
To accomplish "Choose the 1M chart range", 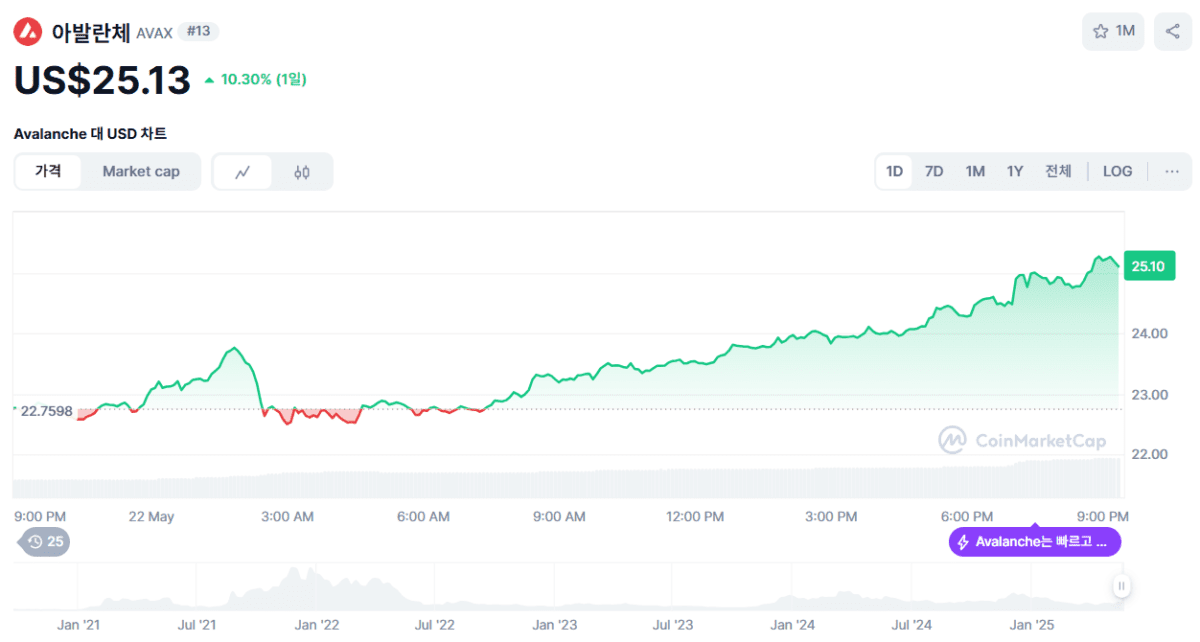I will click(975, 171).
